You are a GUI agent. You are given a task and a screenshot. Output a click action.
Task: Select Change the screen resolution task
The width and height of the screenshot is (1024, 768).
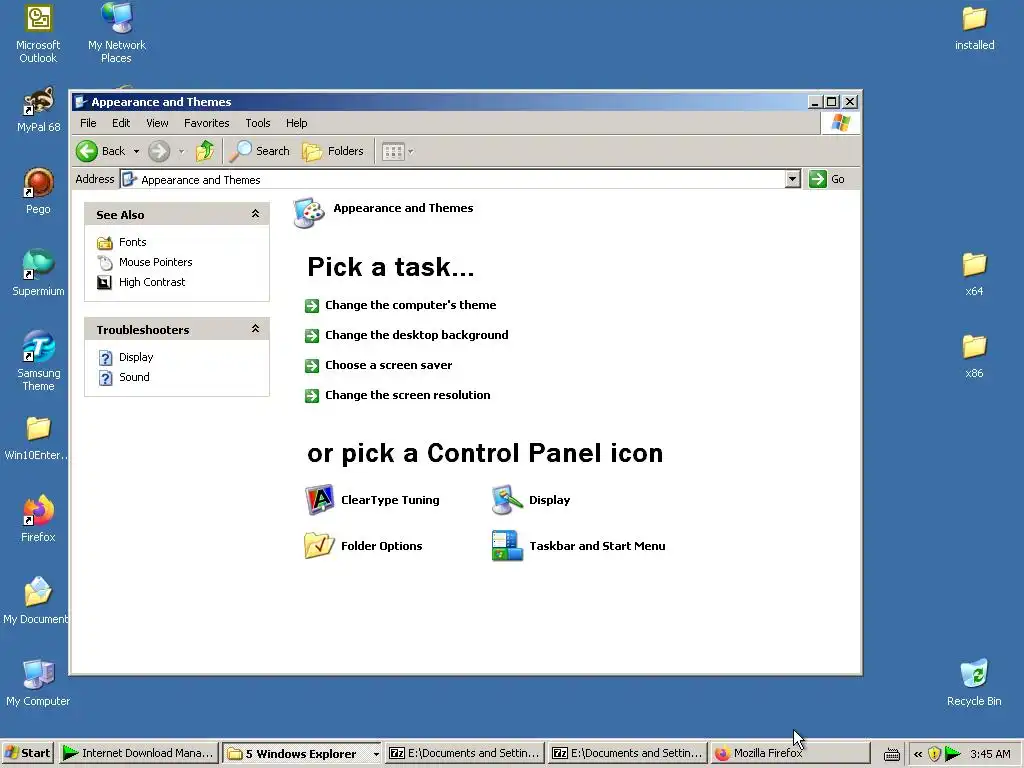point(408,395)
